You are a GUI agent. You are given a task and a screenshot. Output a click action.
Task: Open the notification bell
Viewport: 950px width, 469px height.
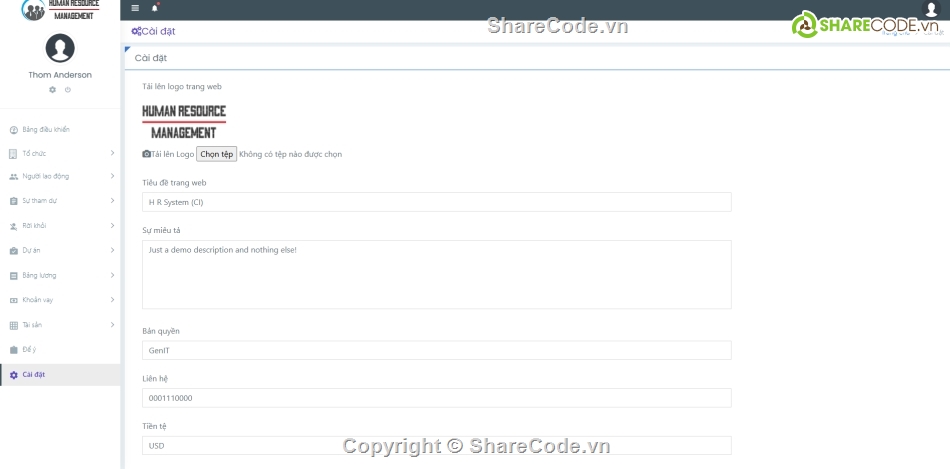pyautogui.click(x=155, y=8)
